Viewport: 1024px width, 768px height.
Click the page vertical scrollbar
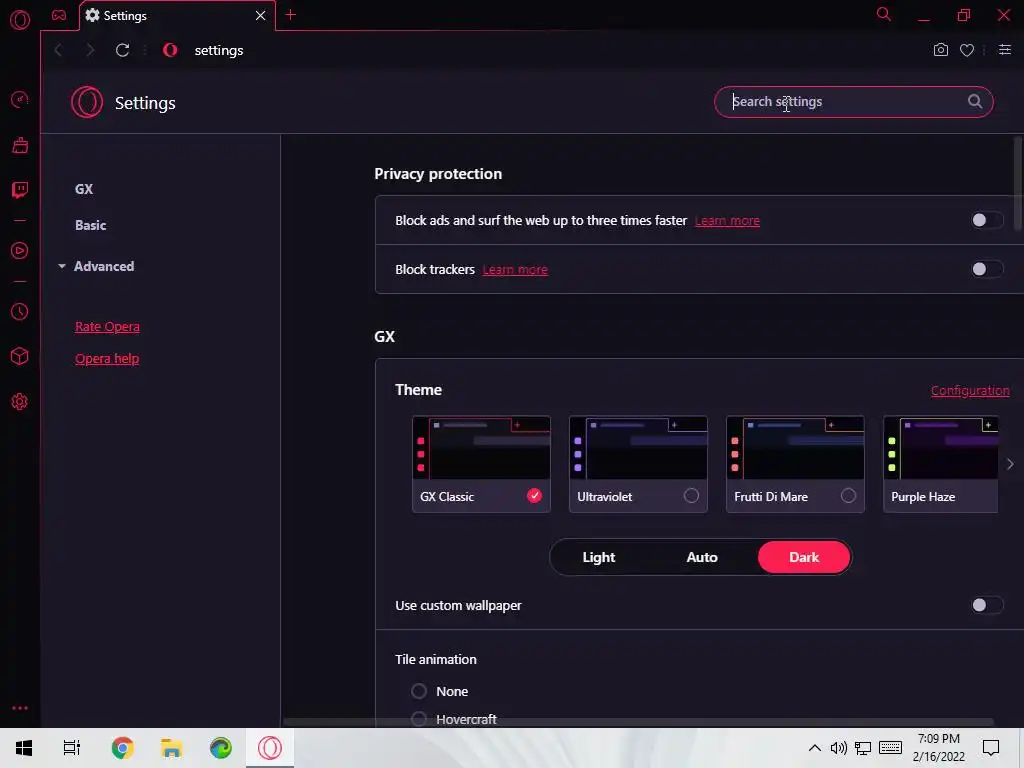(x=1018, y=183)
